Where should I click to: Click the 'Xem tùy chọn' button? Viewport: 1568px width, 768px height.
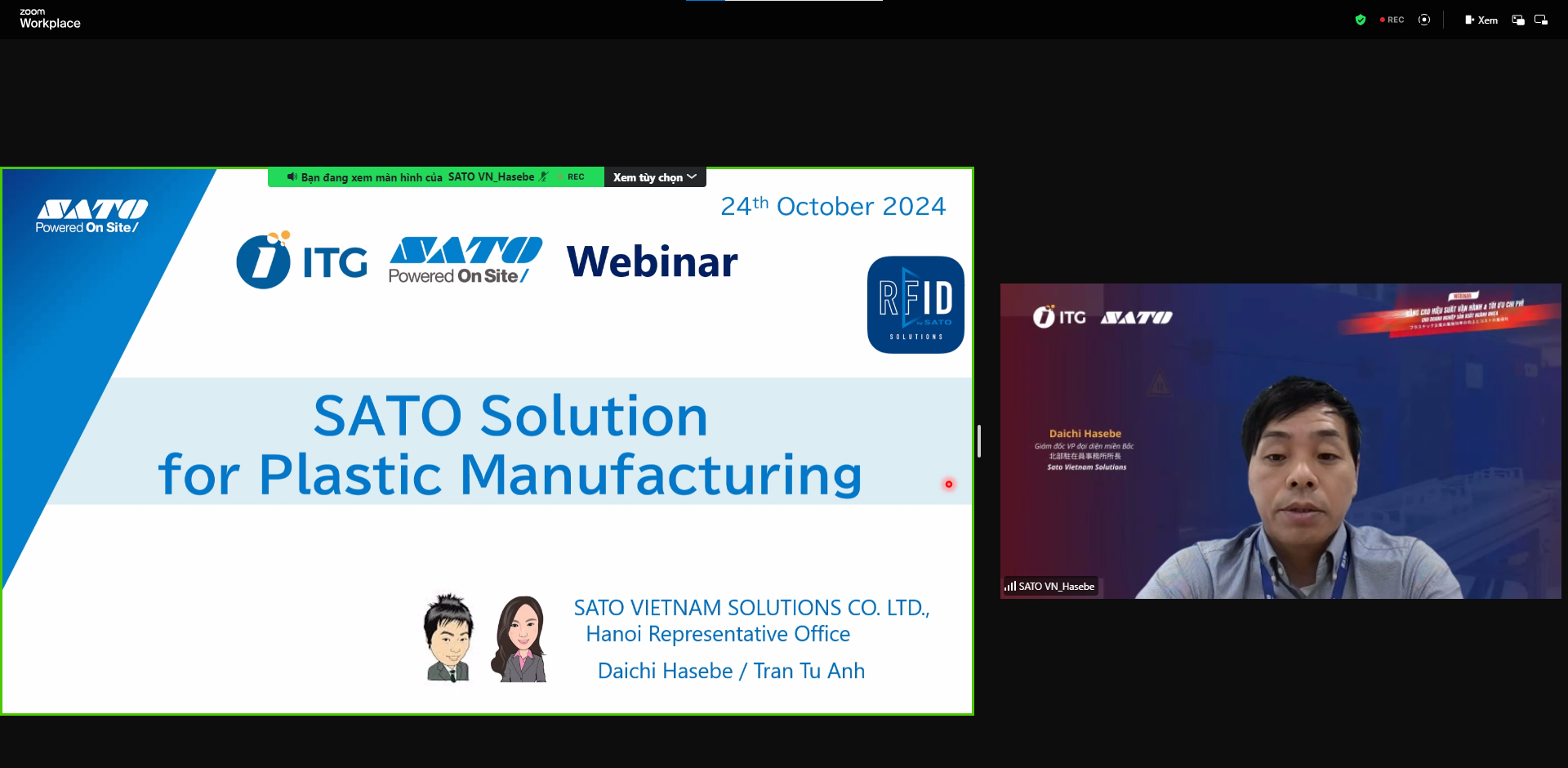pos(649,177)
